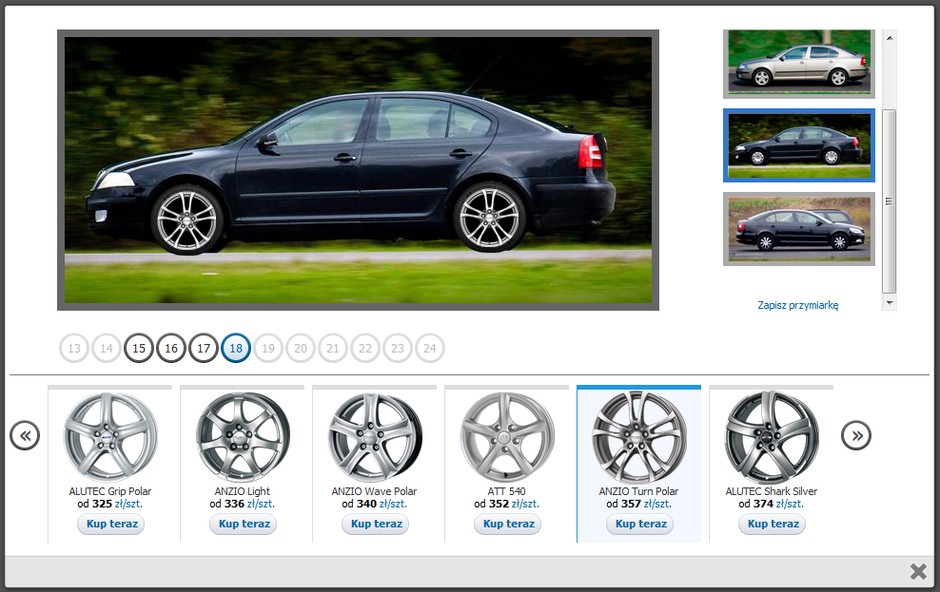Choose rim size 21

point(333,348)
